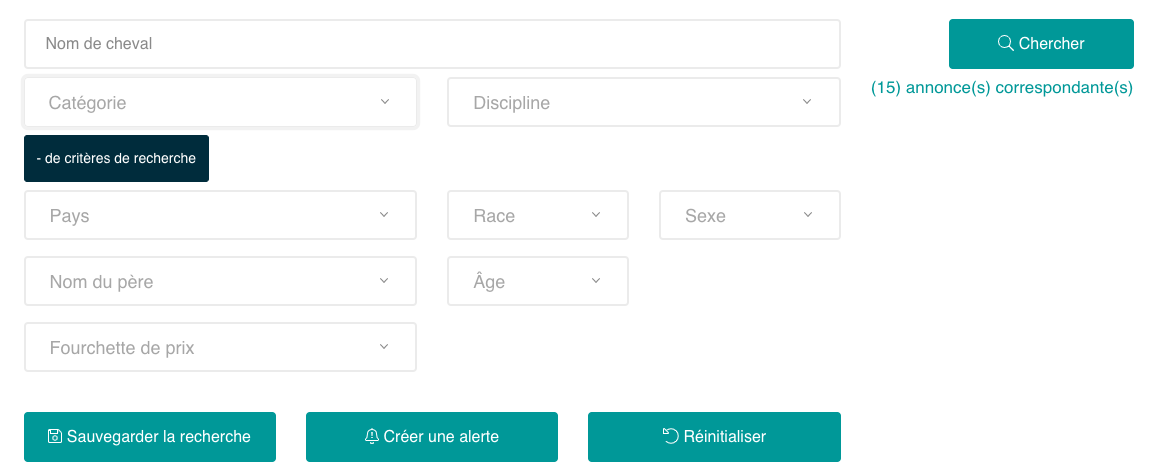Open the Catégorie dropdown

coord(220,103)
